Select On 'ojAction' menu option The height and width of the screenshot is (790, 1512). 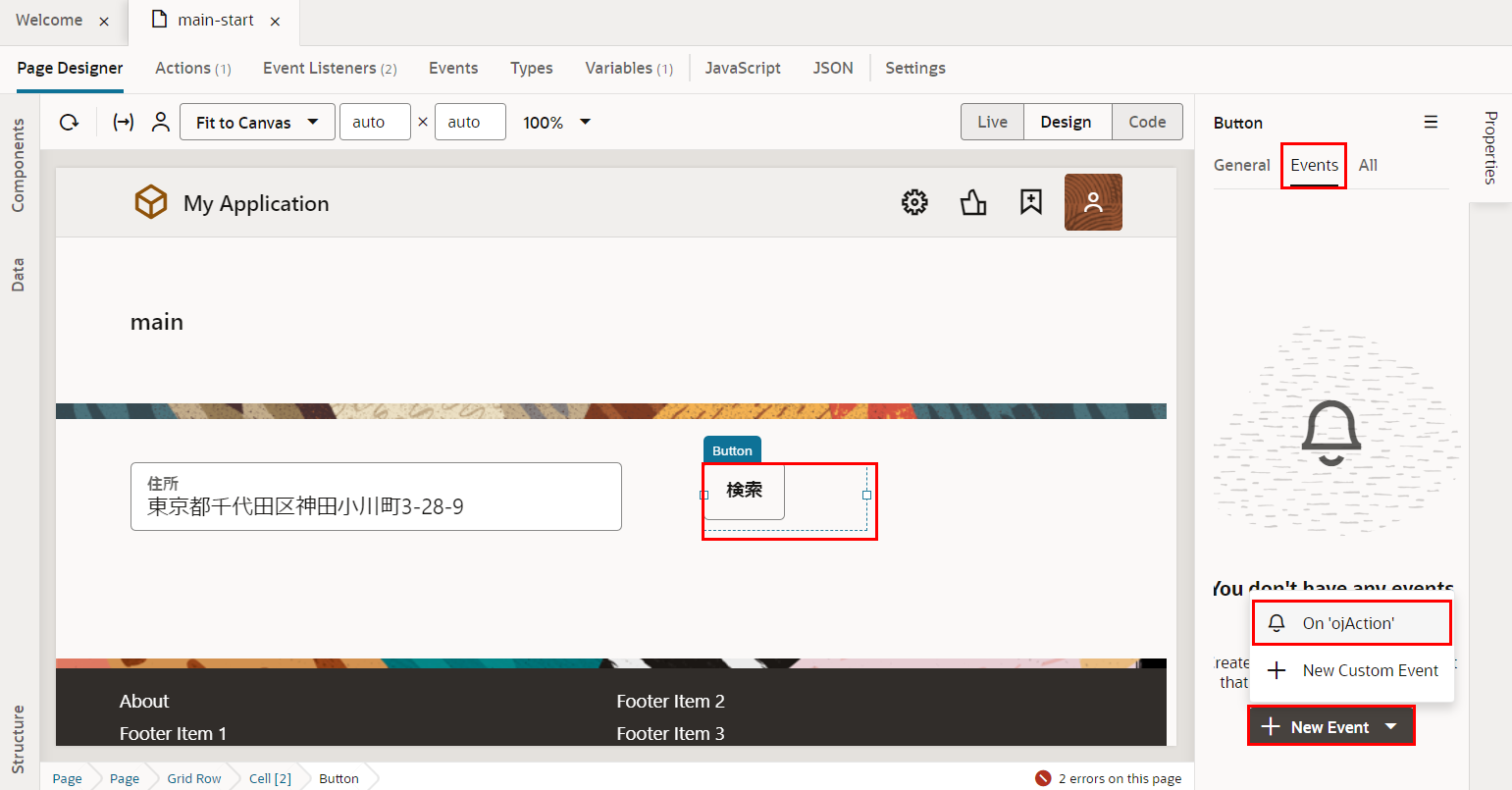[x=1349, y=623]
